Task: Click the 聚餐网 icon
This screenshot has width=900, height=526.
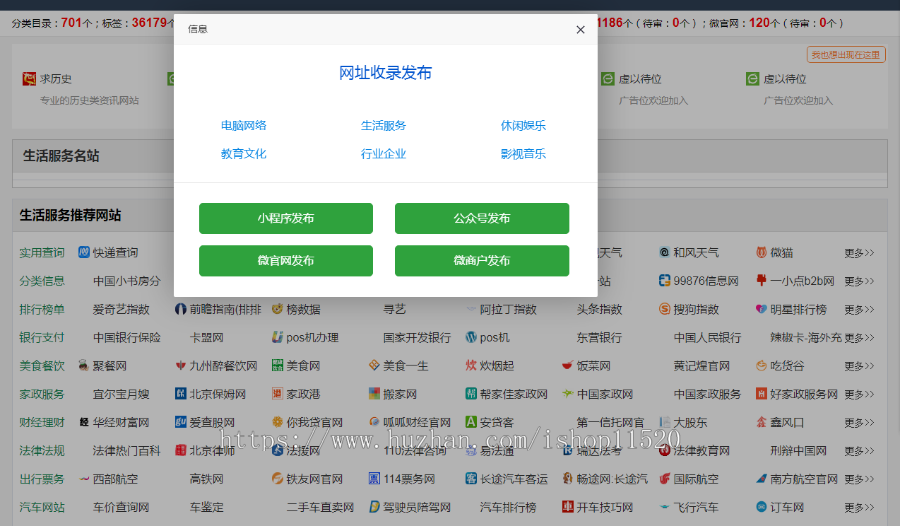Action: pos(84,365)
